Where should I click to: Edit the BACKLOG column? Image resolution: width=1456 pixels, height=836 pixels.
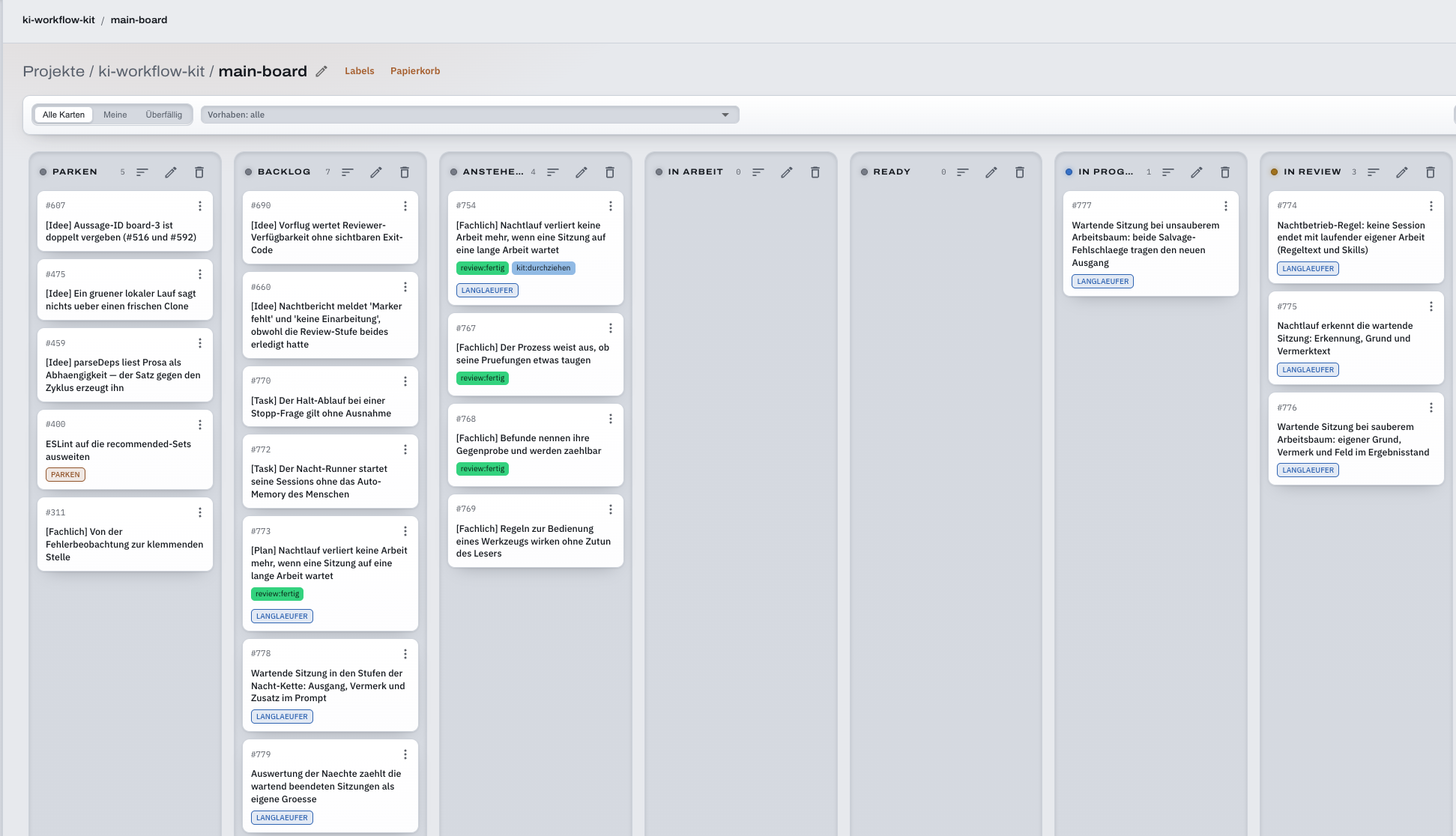point(376,172)
